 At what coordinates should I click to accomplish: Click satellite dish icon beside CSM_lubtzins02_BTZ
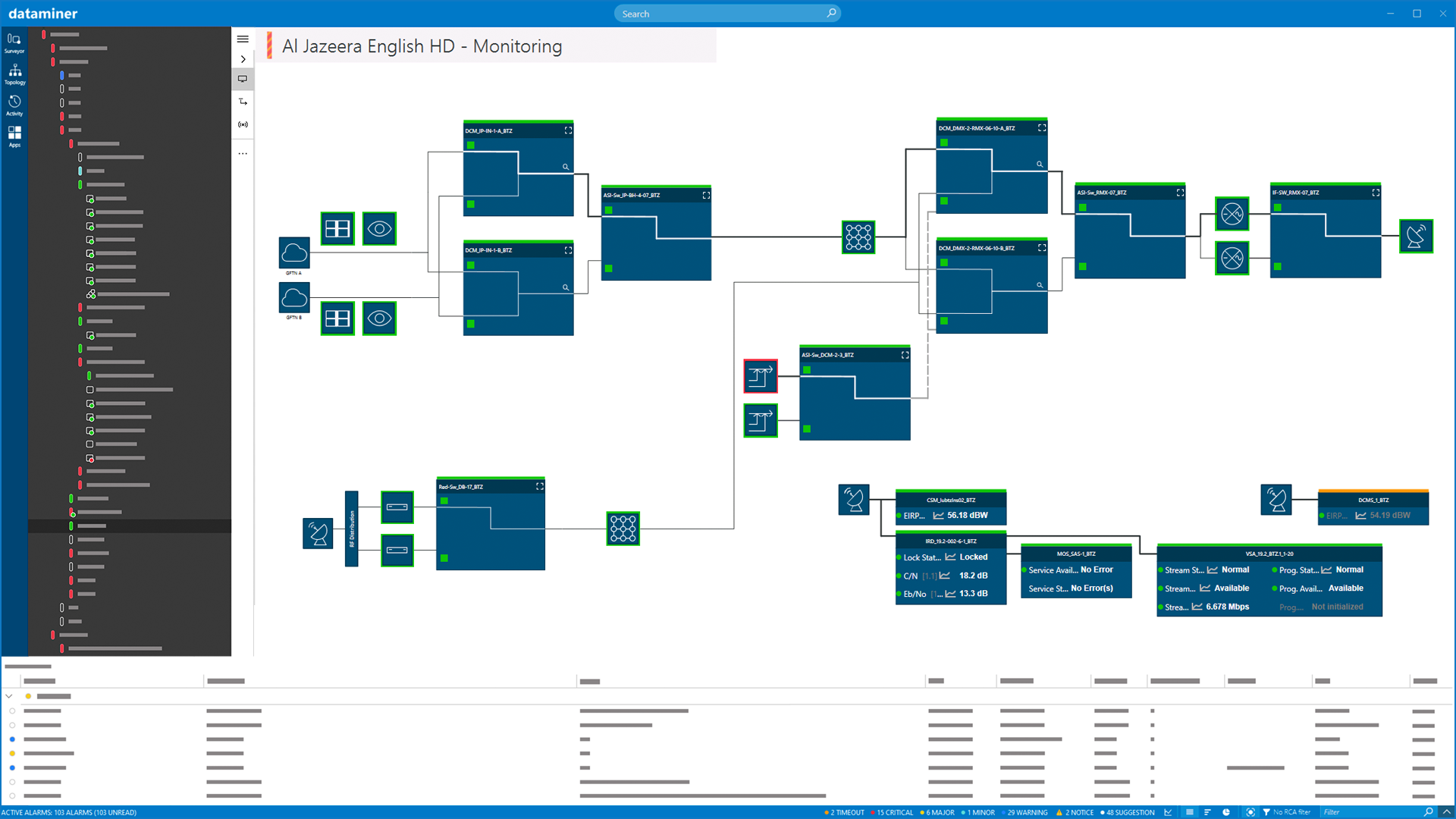(x=854, y=500)
